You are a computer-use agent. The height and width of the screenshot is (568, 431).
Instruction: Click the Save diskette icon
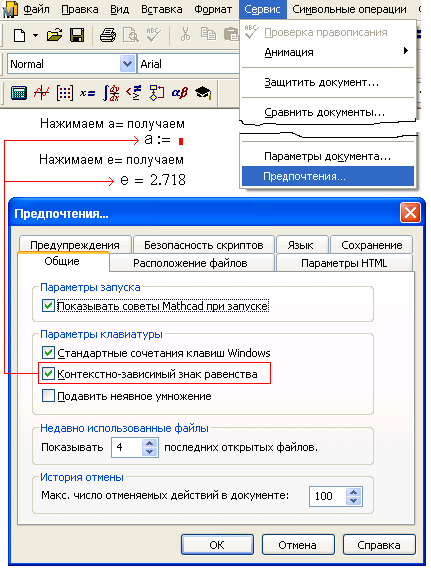pyautogui.click(x=77, y=35)
